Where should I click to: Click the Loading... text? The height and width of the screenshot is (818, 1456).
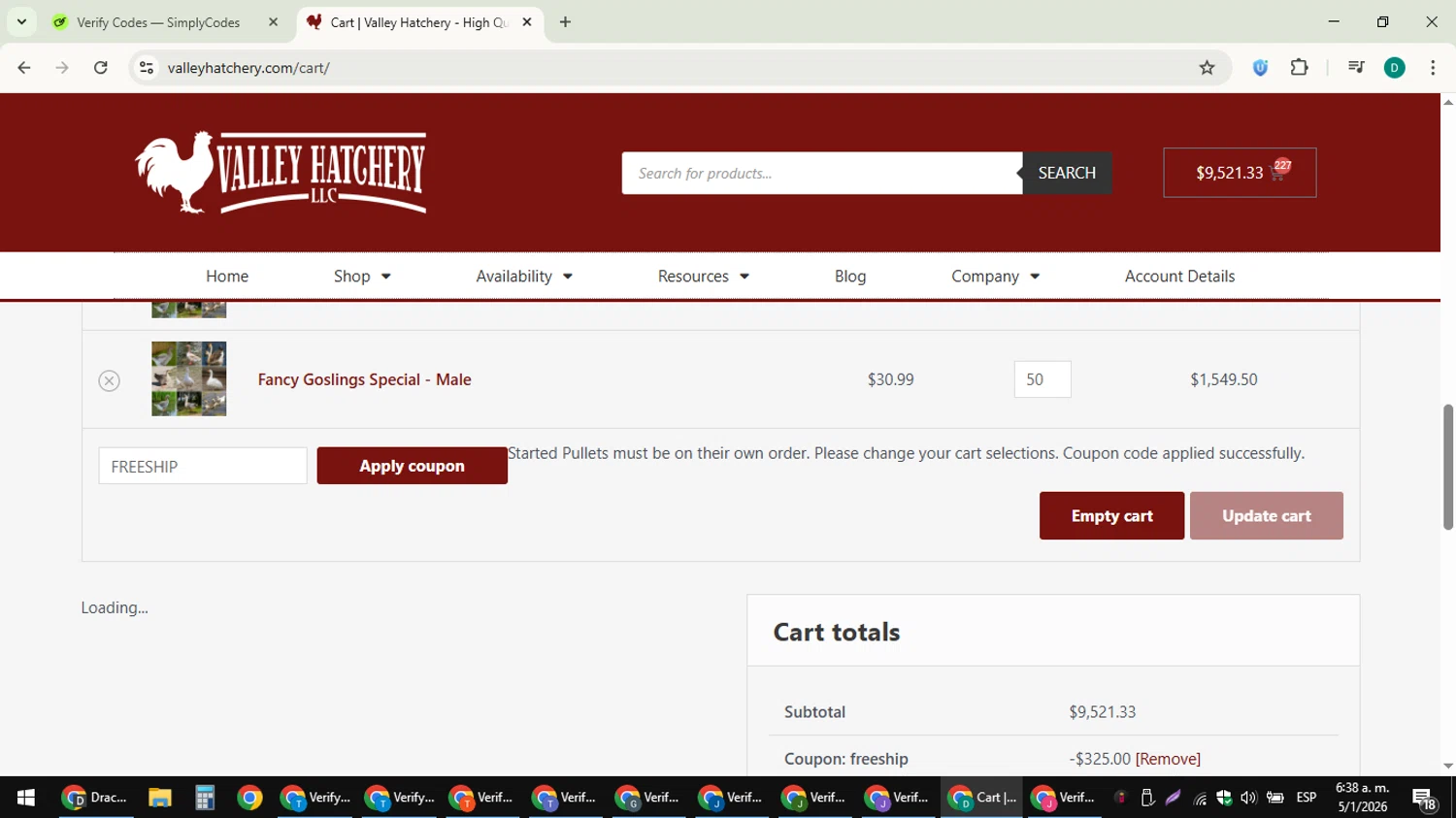(x=115, y=607)
